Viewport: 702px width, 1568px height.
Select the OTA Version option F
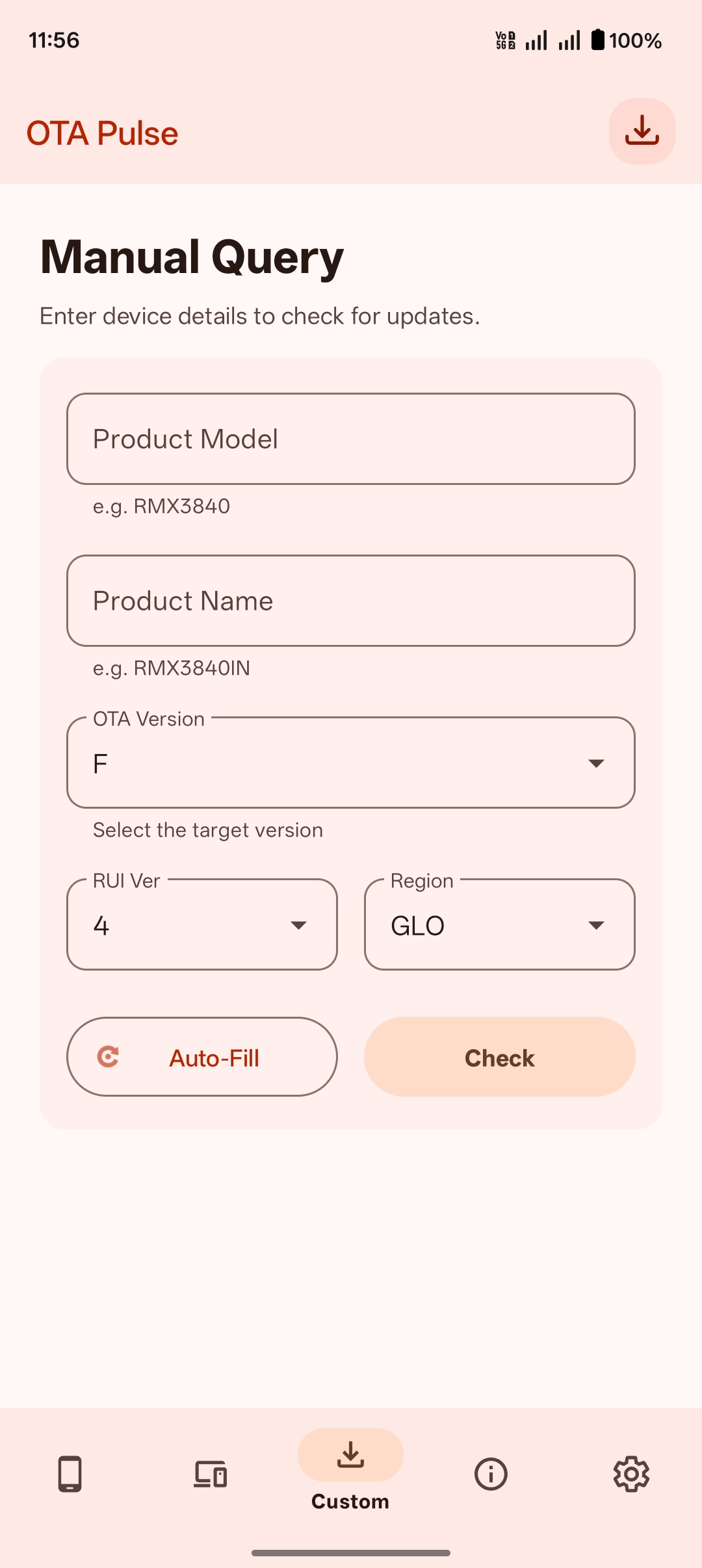(351, 764)
